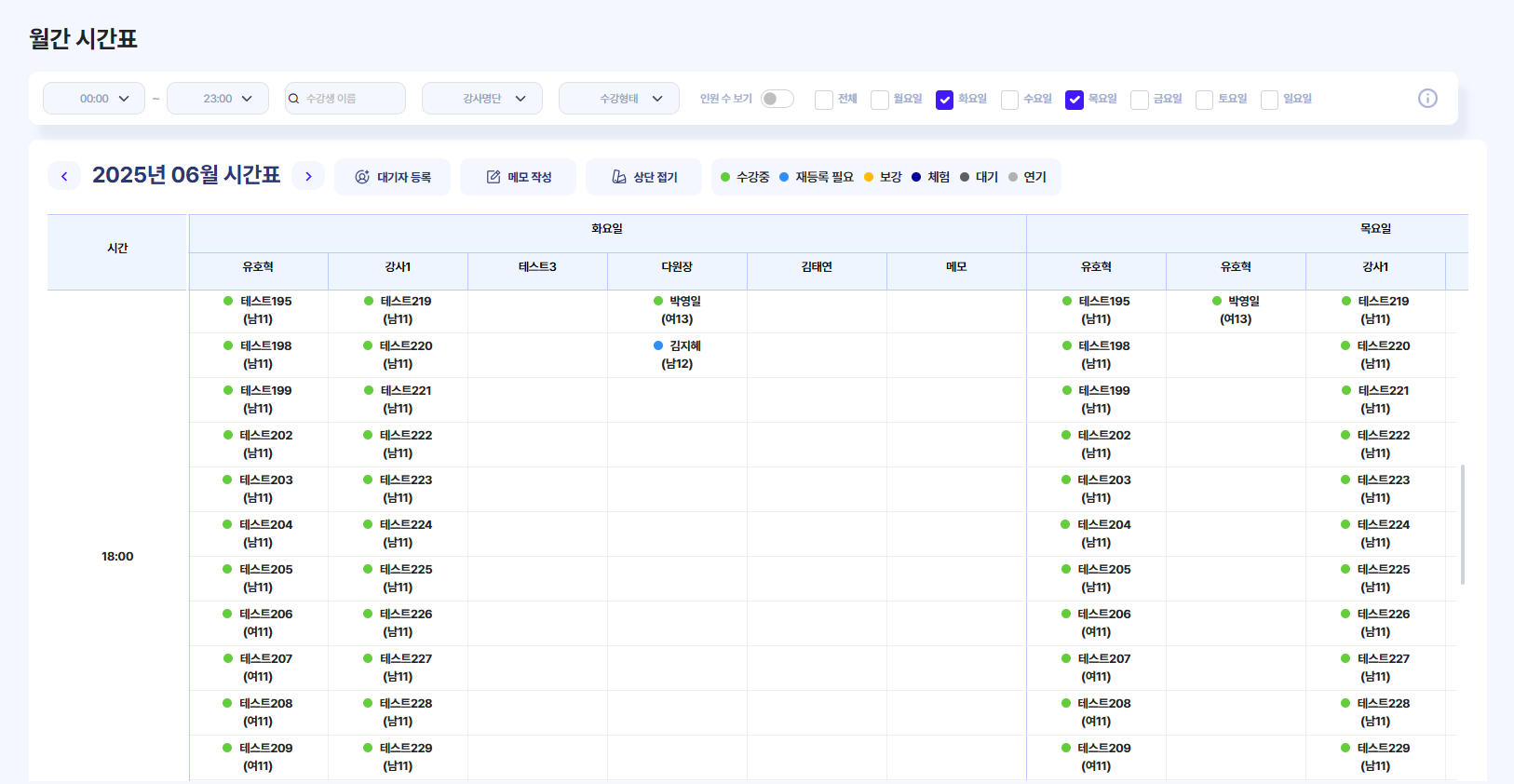Open 테스트195 under Tuesday 유호혁
The width and height of the screenshot is (1514, 784).
click(x=258, y=310)
